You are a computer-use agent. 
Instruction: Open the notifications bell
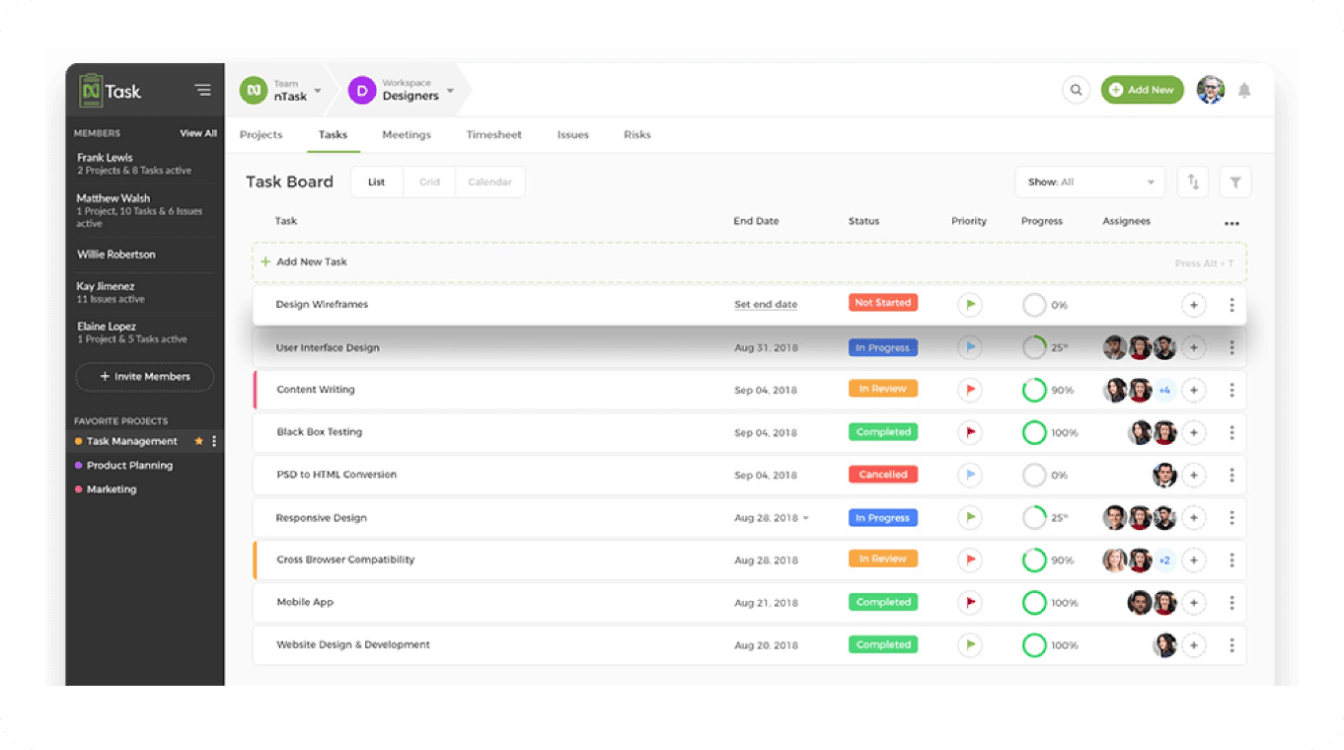[x=1244, y=91]
